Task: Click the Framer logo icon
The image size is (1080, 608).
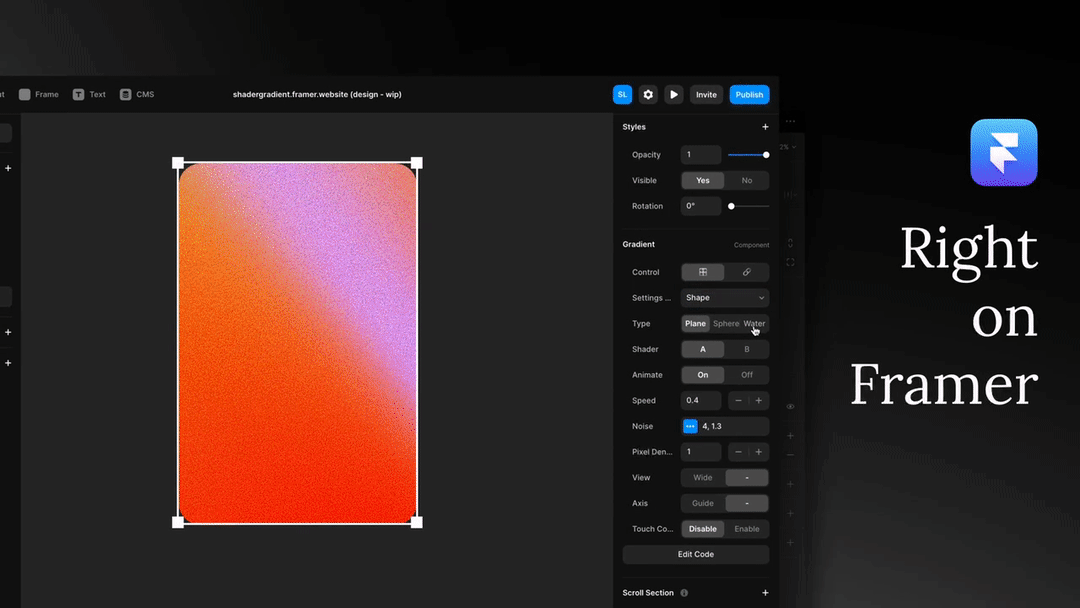Action: pyautogui.click(x=1004, y=152)
